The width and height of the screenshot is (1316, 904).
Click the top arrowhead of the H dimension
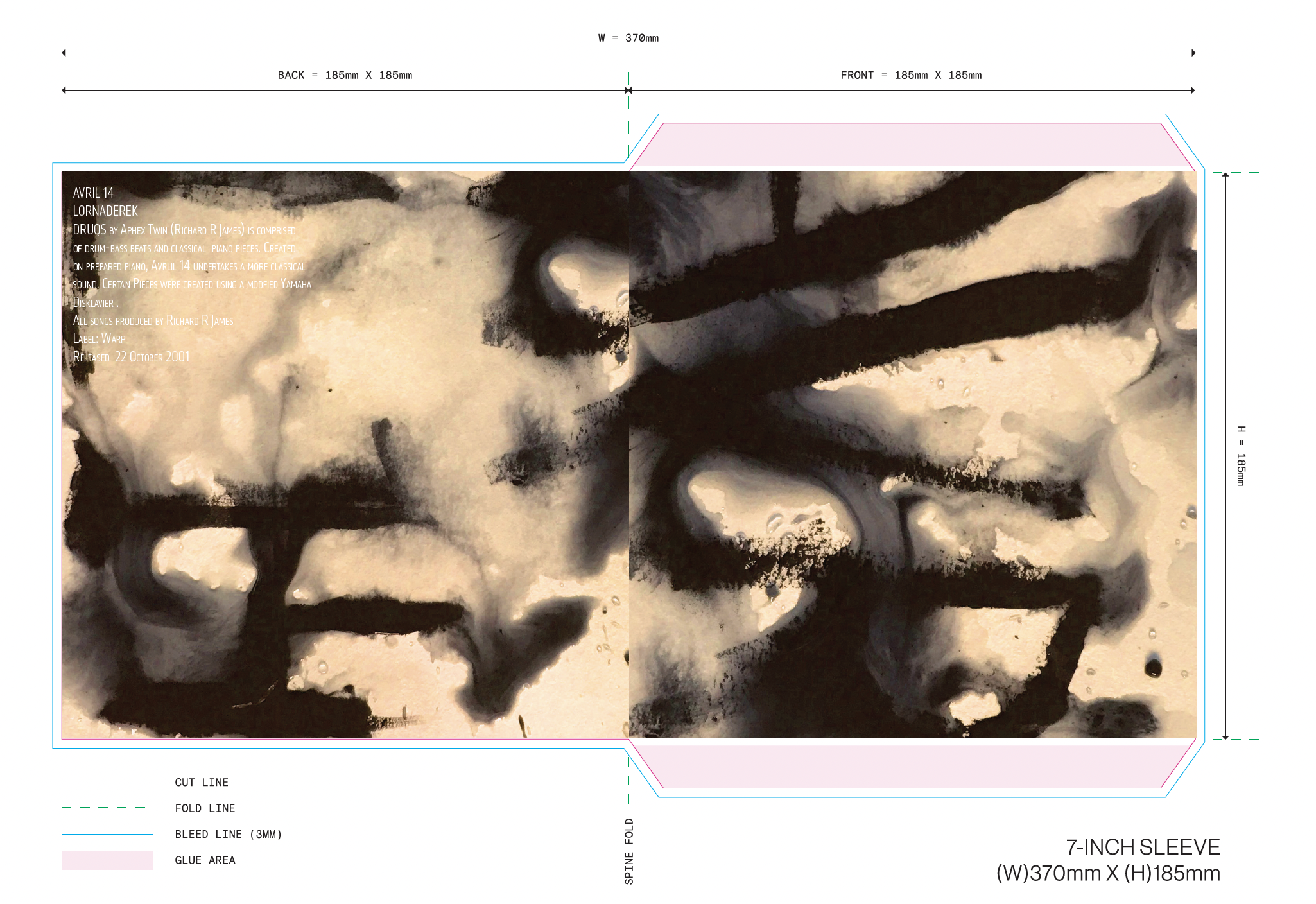pyautogui.click(x=1225, y=175)
